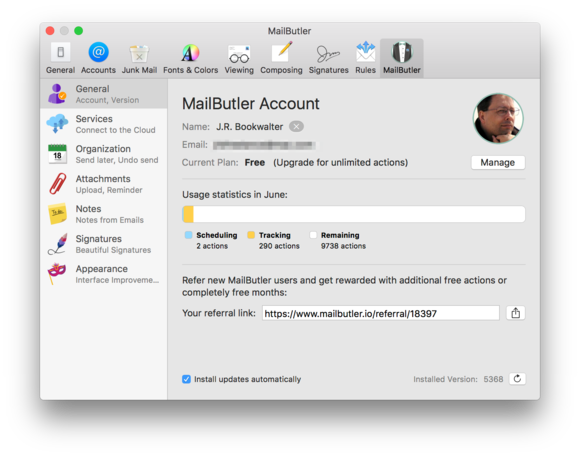Open Attachments 'Upload, Reminder' row
This screenshot has width=580, height=457.
coord(104,184)
